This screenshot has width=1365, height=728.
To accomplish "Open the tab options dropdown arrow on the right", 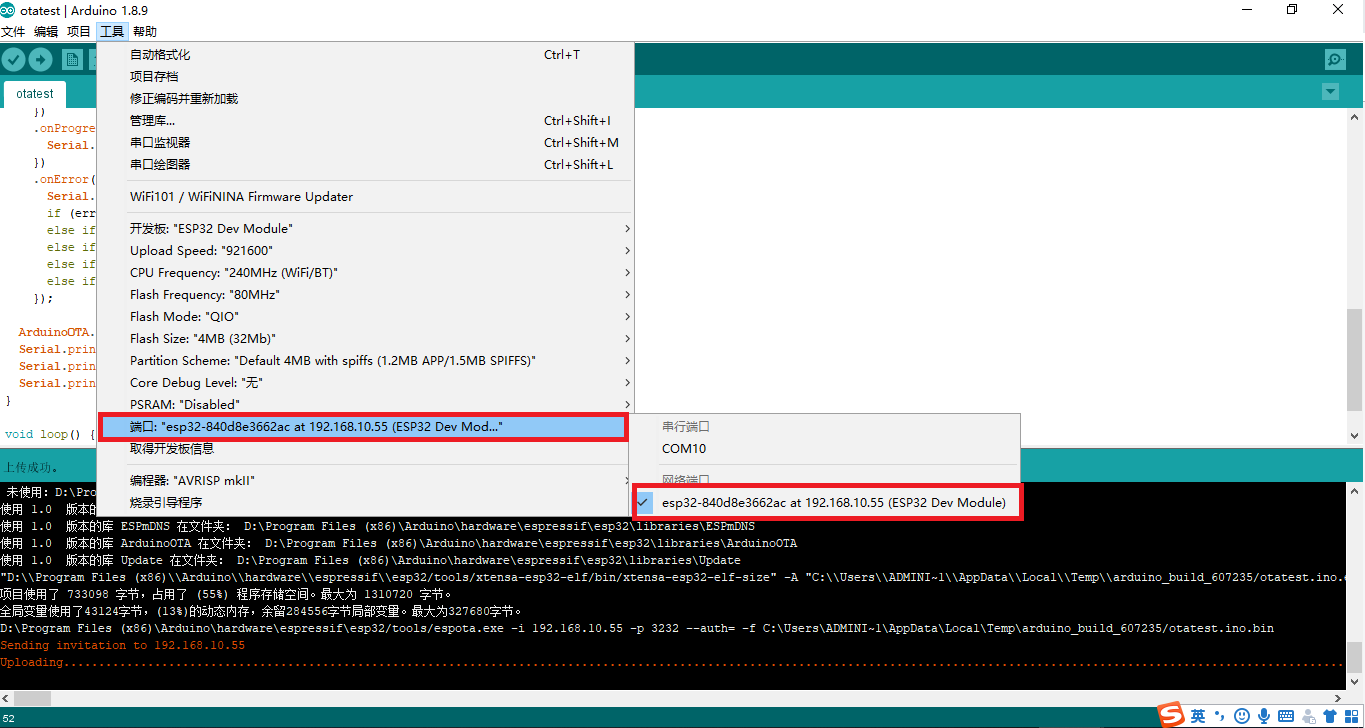I will pyautogui.click(x=1330, y=91).
